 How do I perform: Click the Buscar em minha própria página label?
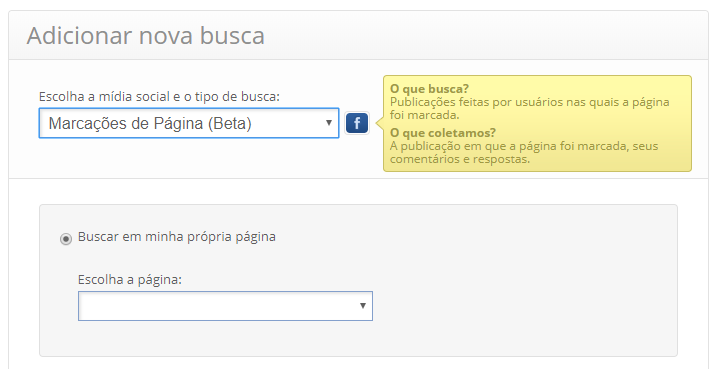pos(177,237)
